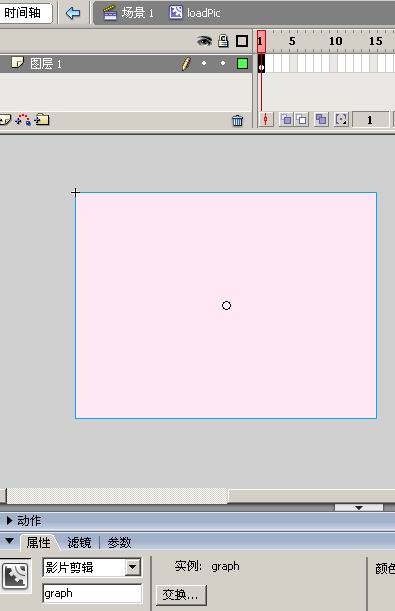Click the graph instance name field
This screenshot has width=395, height=611.
[92, 593]
